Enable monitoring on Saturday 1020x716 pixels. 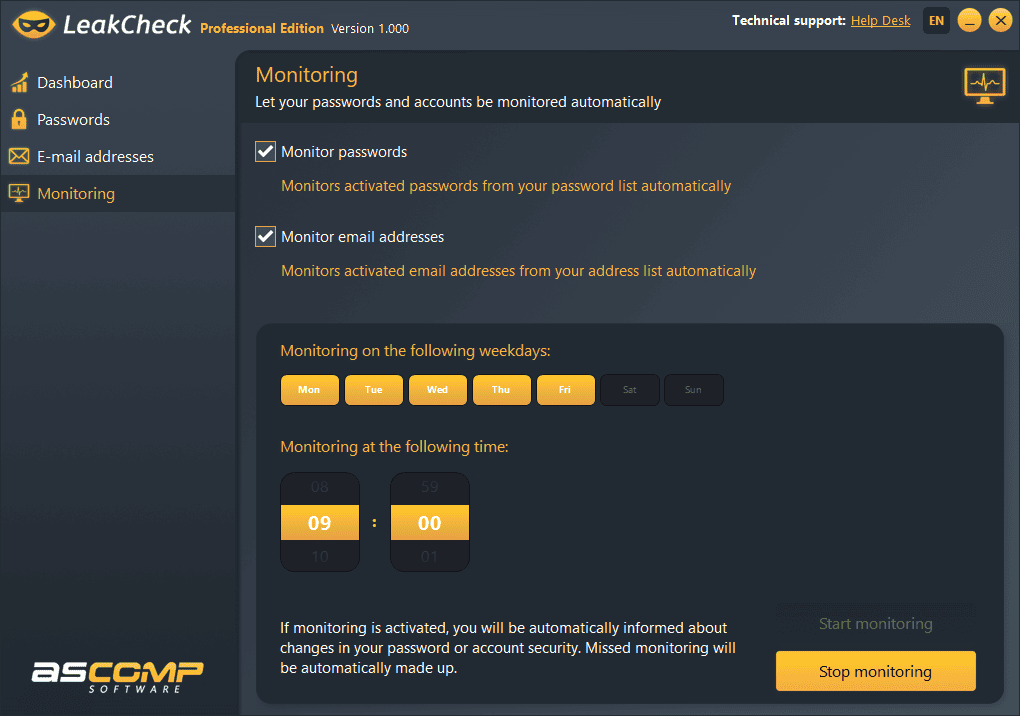click(630, 390)
